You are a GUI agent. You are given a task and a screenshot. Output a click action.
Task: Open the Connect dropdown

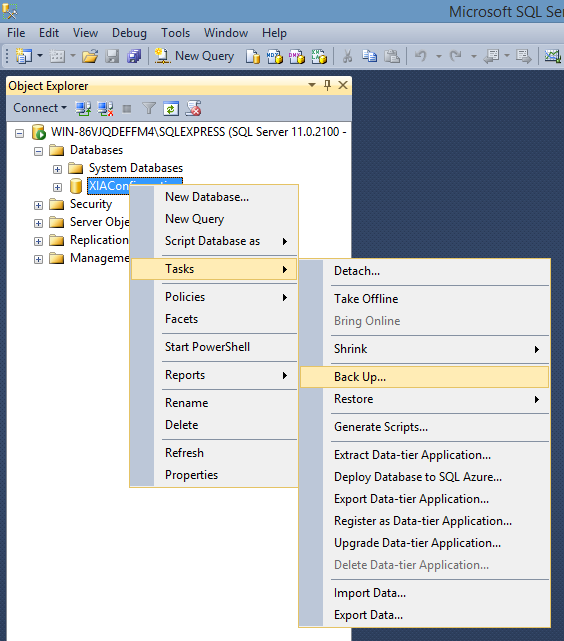click(x=40, y=108)
